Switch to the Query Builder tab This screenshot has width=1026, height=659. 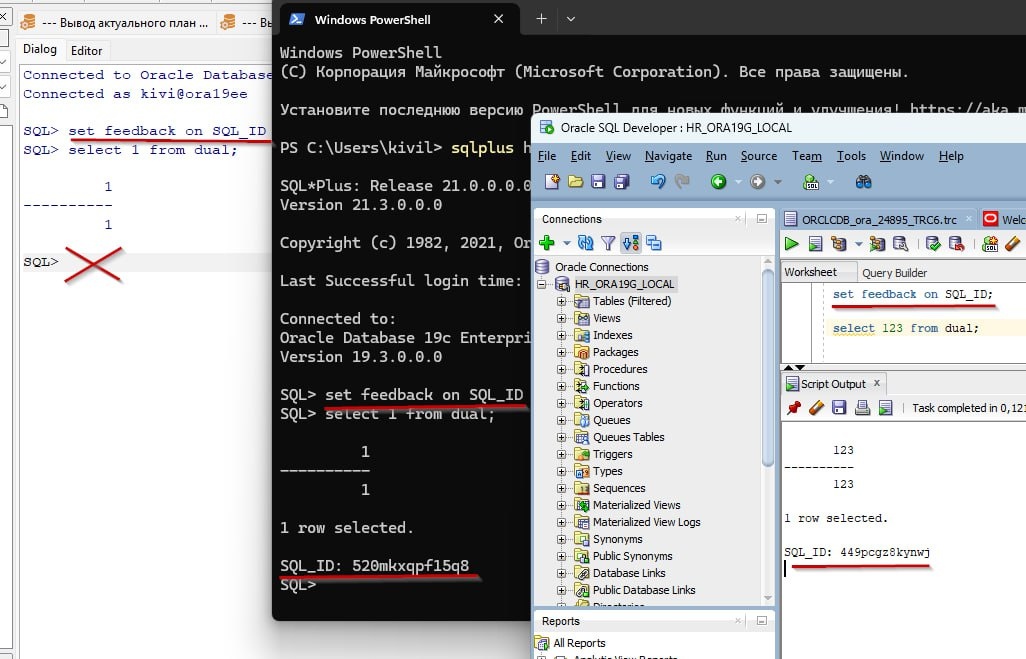[894, 273]
